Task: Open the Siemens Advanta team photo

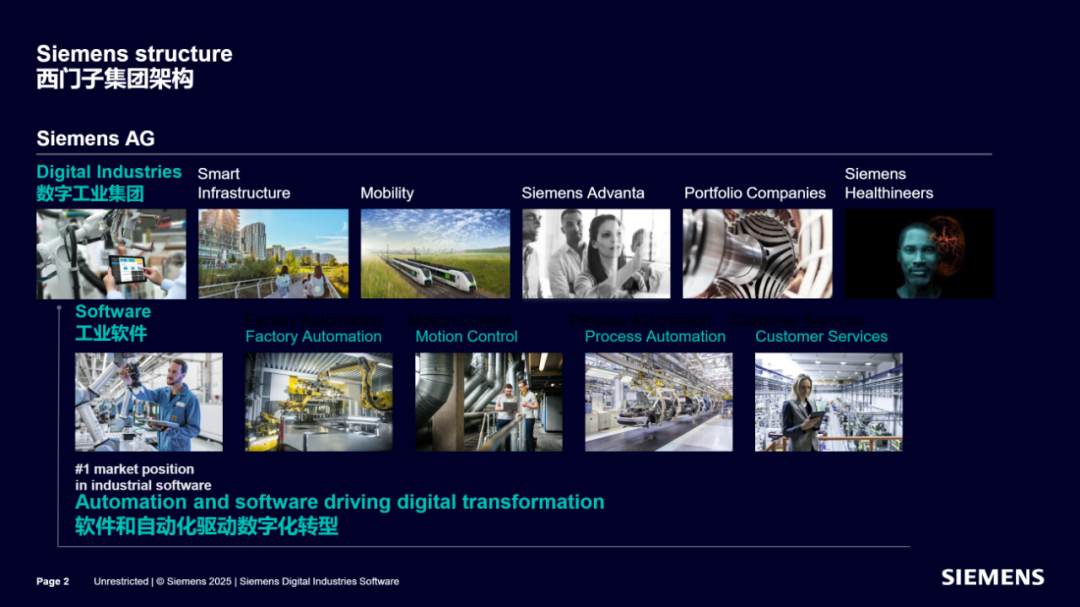Action: 596,254
